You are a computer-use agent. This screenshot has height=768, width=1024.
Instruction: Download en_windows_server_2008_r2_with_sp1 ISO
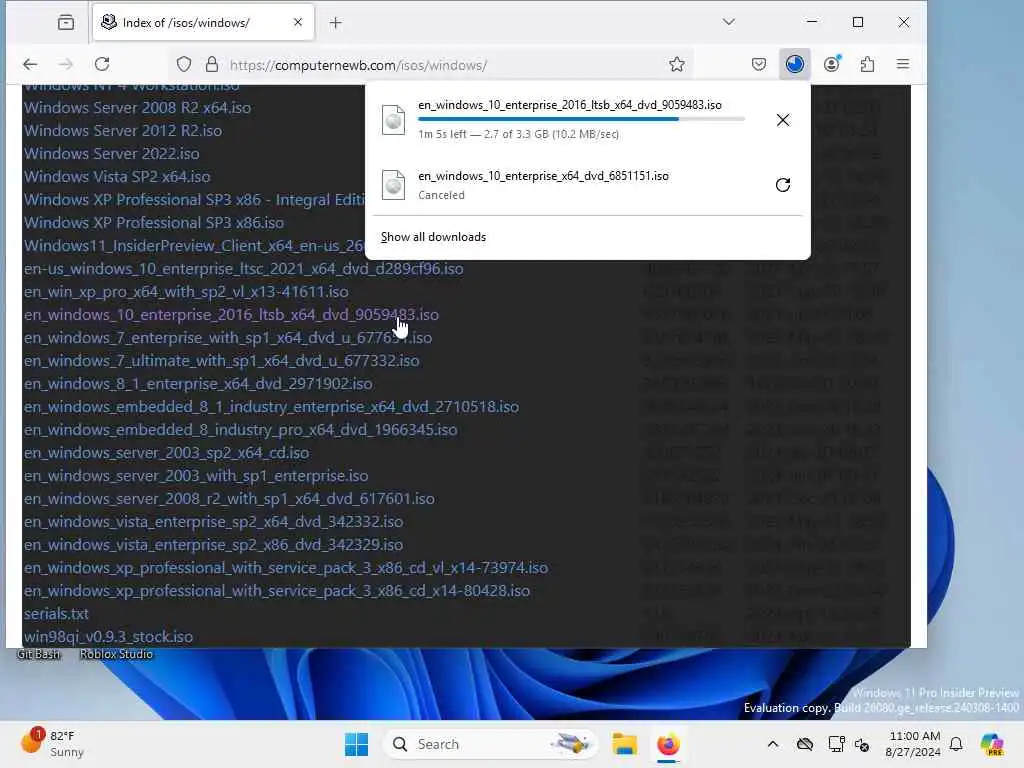tap(229, 499)
